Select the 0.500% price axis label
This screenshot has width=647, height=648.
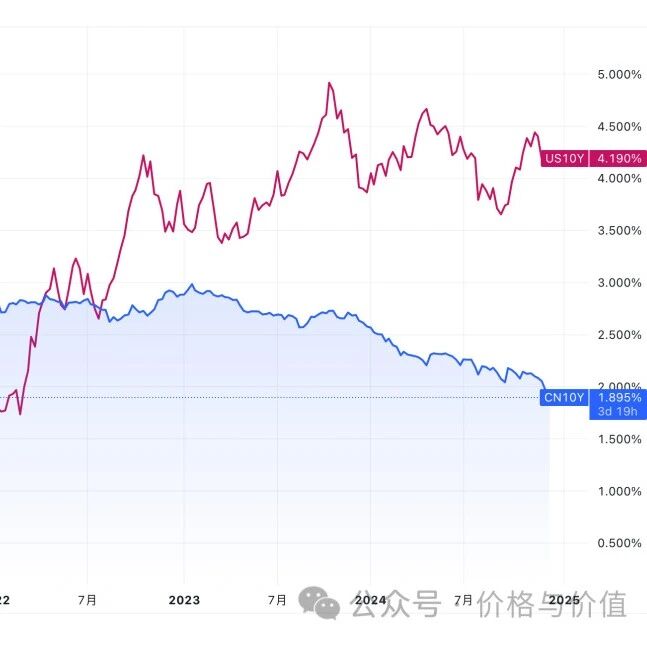coord(617,543)
